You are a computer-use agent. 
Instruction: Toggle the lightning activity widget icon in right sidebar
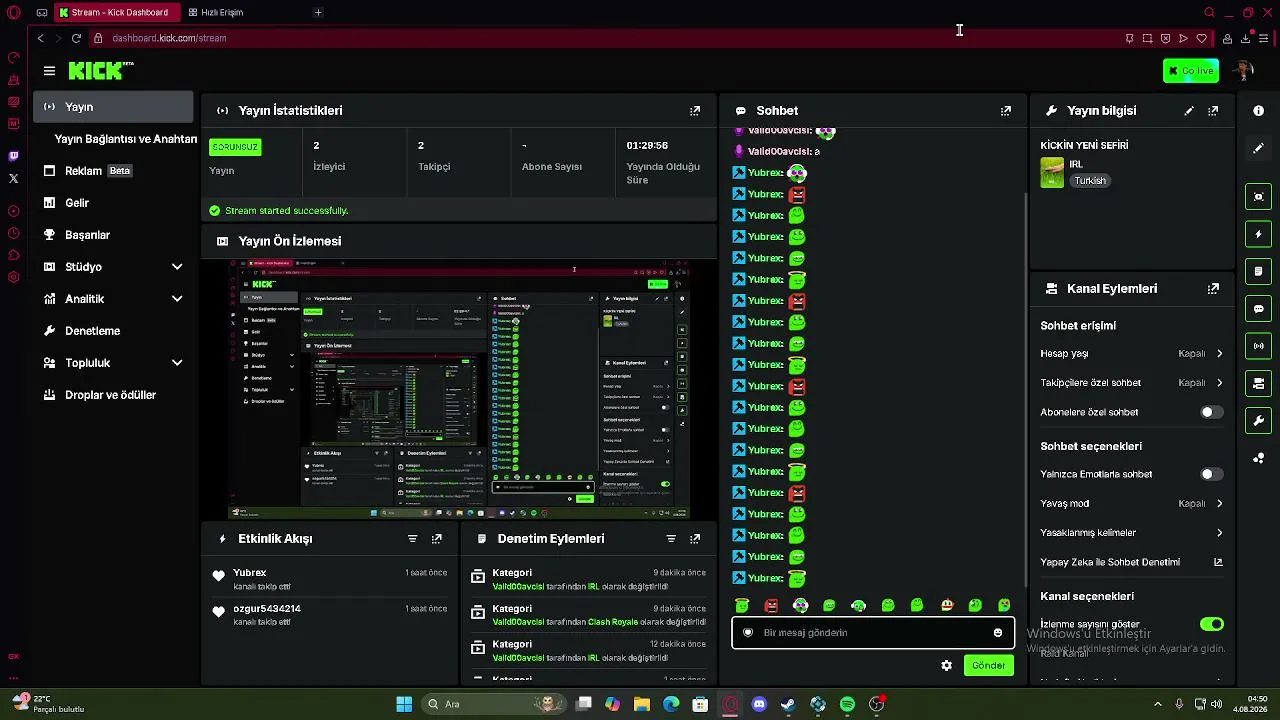[x=1259, y=234]
